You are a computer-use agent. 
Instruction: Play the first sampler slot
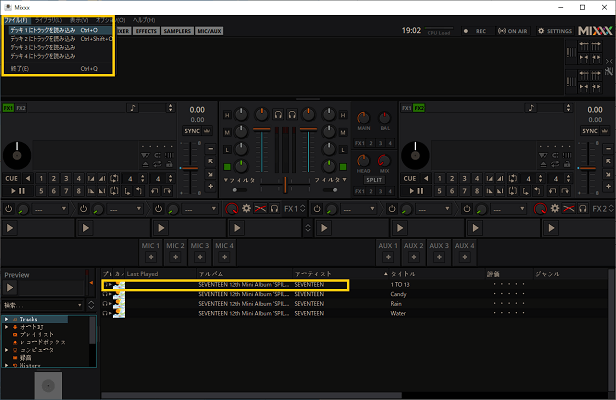click(x=10, y=228)
